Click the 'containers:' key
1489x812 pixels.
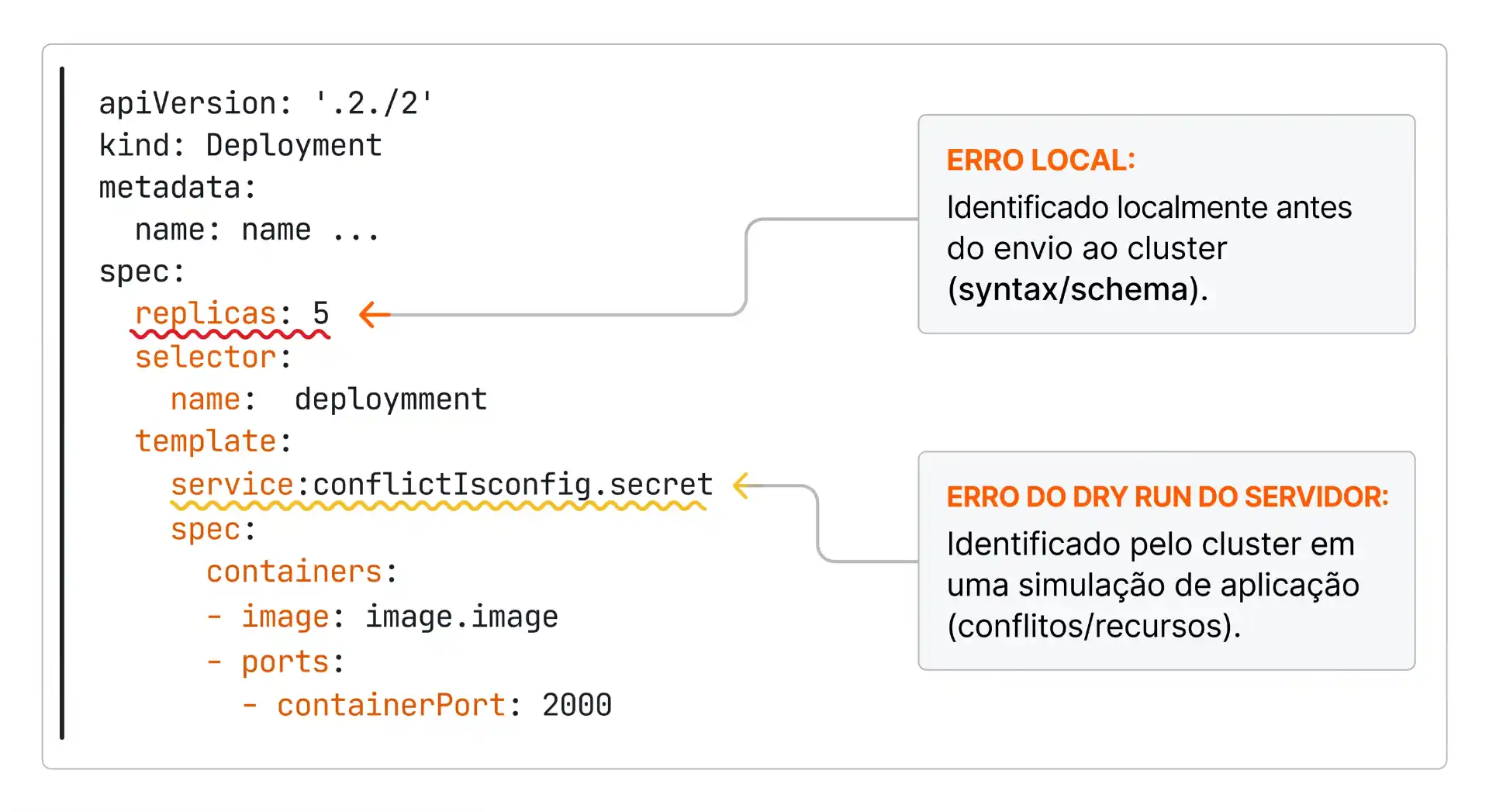point(302,572)
